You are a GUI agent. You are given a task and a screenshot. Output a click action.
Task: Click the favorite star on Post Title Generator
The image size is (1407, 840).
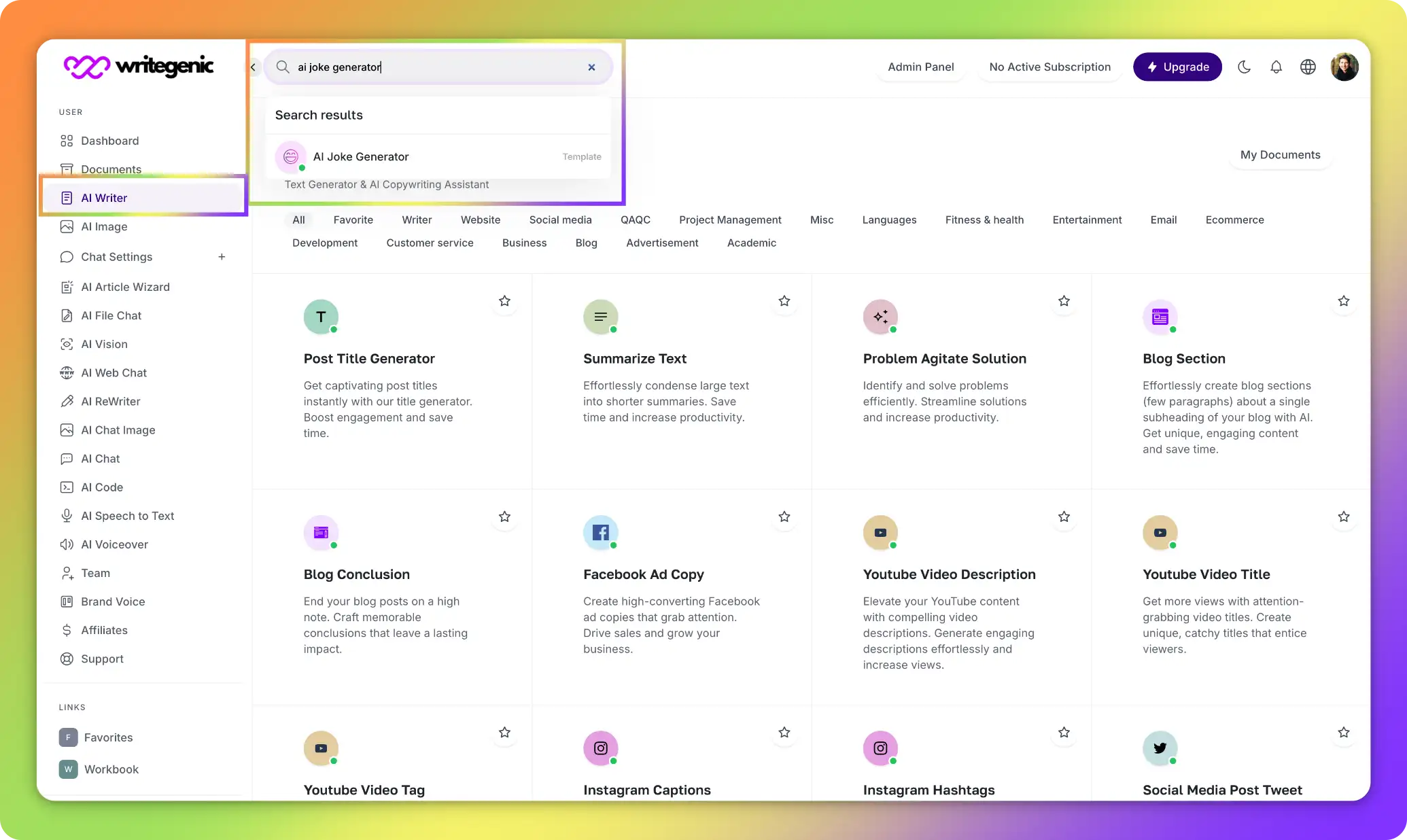tap(505, 301)
